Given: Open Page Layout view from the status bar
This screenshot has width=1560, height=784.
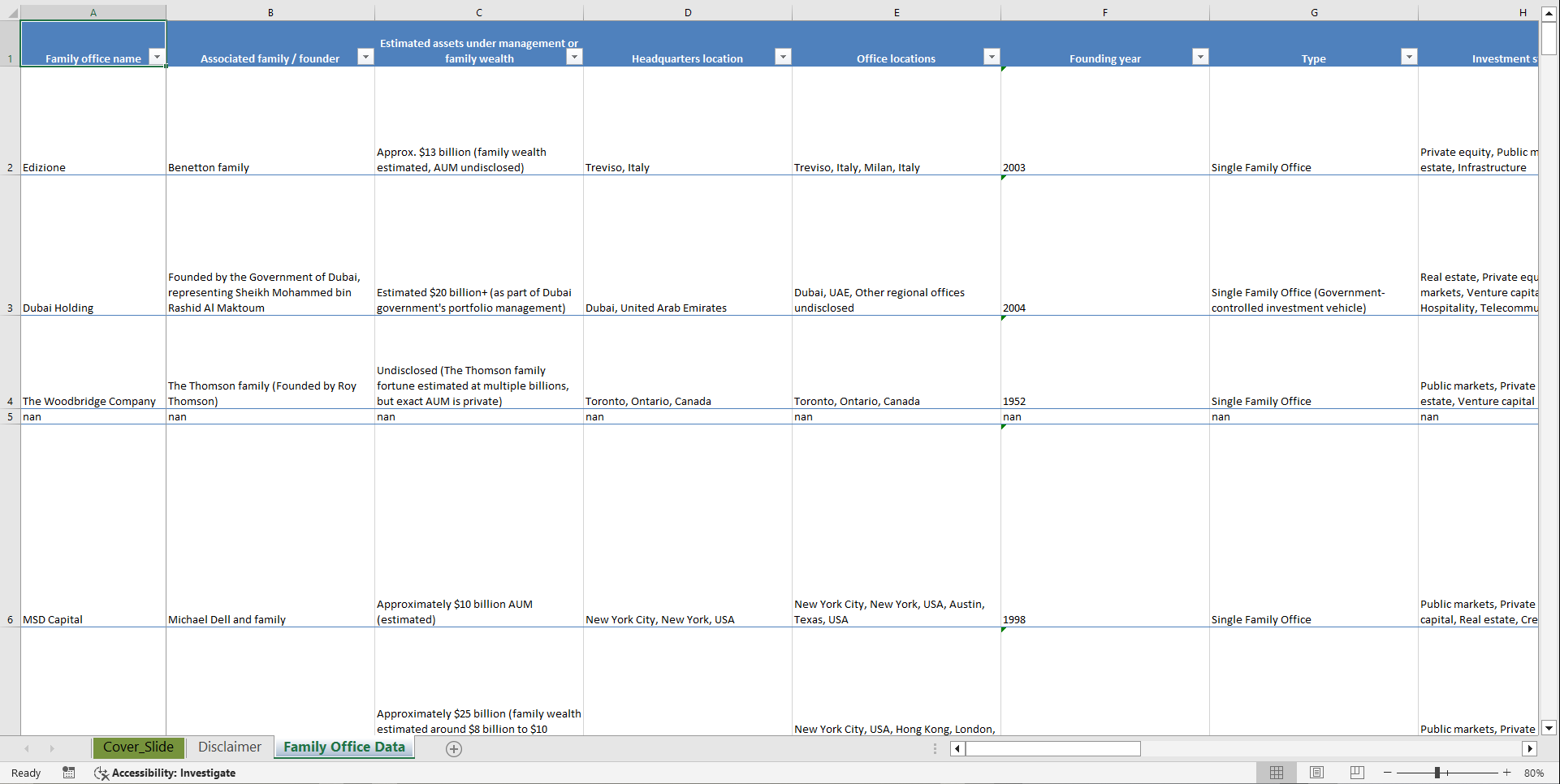Looking at the screenshot, I should (1316, 773).
